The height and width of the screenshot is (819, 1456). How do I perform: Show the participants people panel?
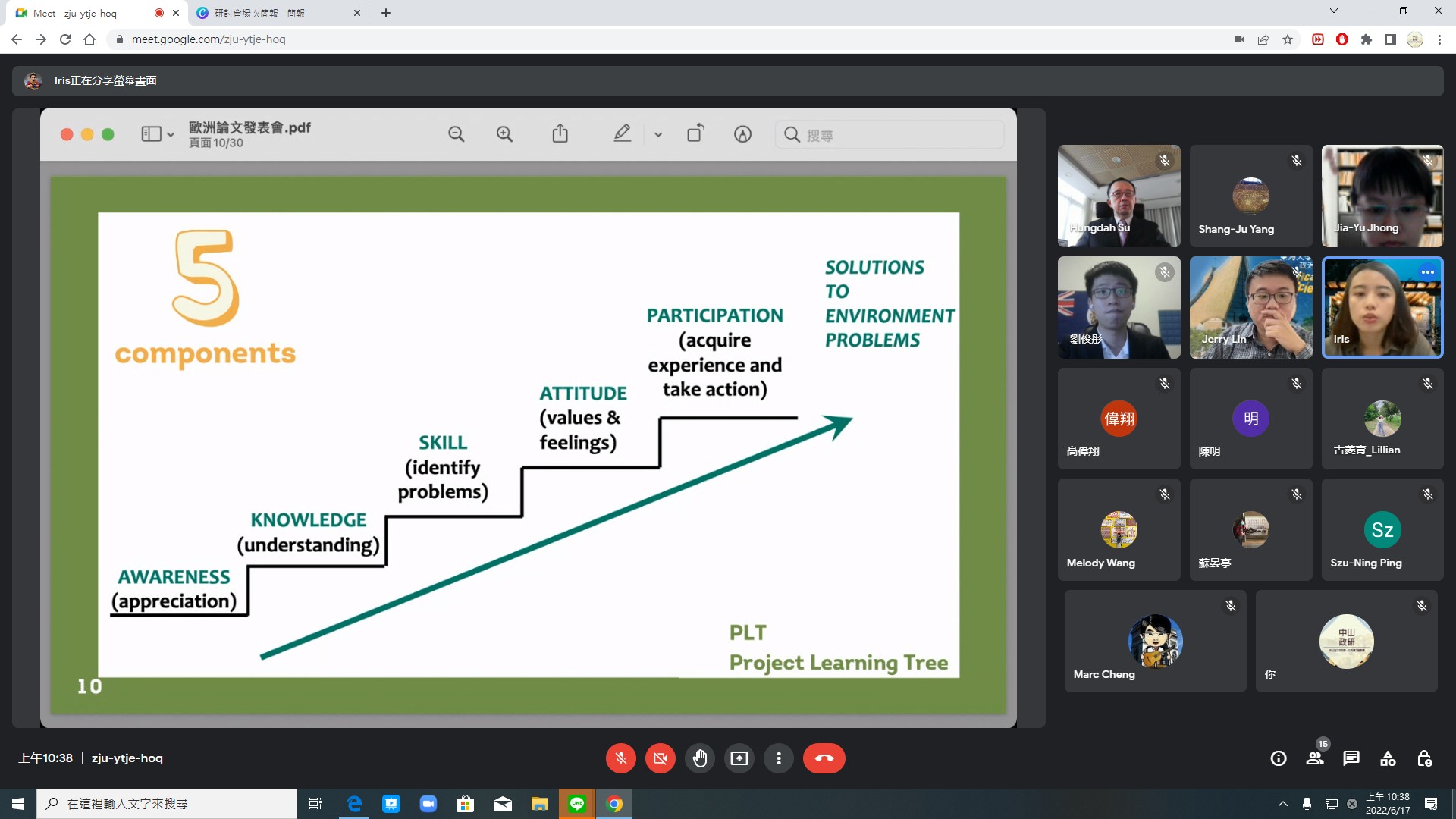[1315, 758]
